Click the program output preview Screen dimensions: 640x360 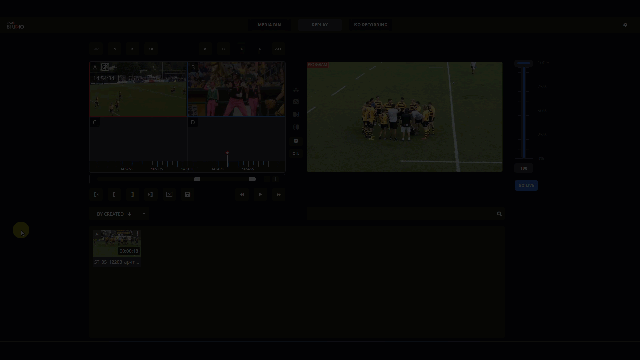[x=404, y=117]
